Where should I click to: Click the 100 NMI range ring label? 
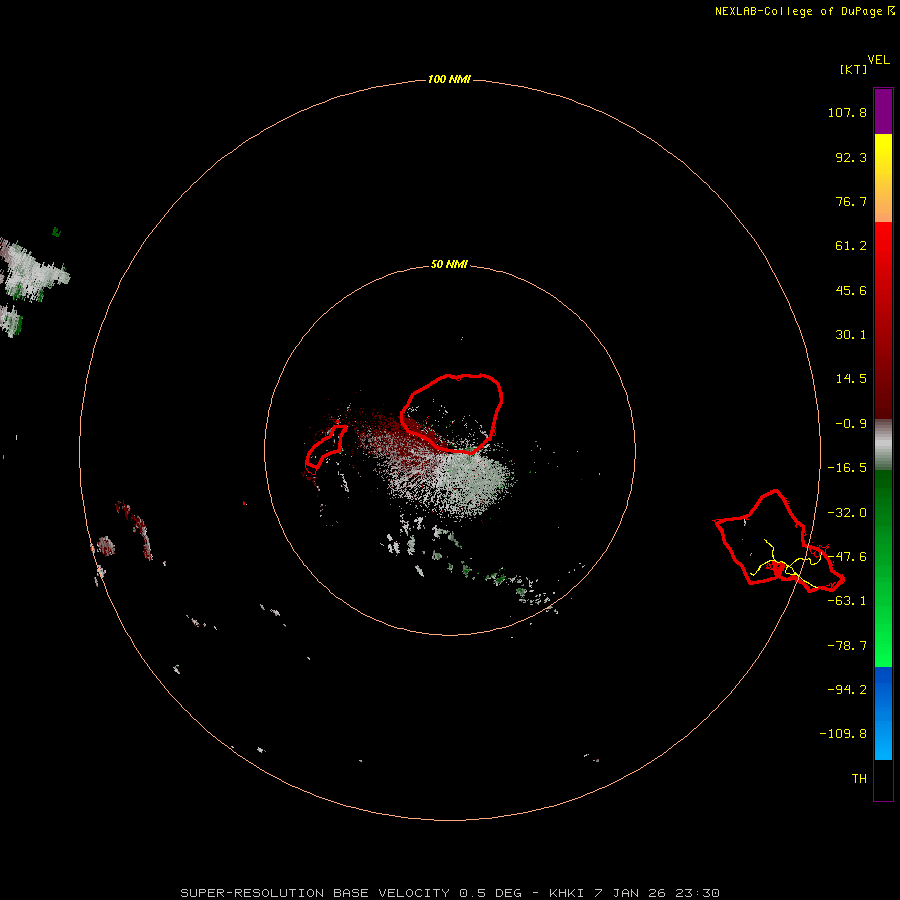(449, 79)
